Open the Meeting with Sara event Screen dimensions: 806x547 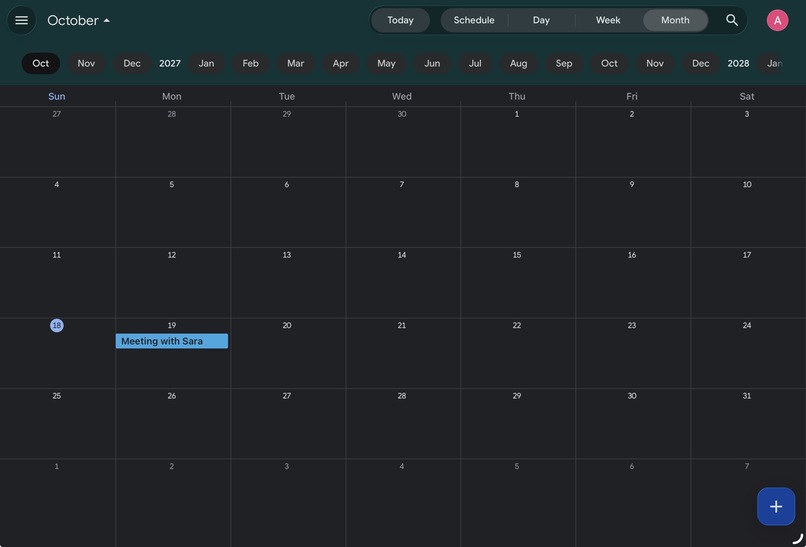tap(172, 341)
